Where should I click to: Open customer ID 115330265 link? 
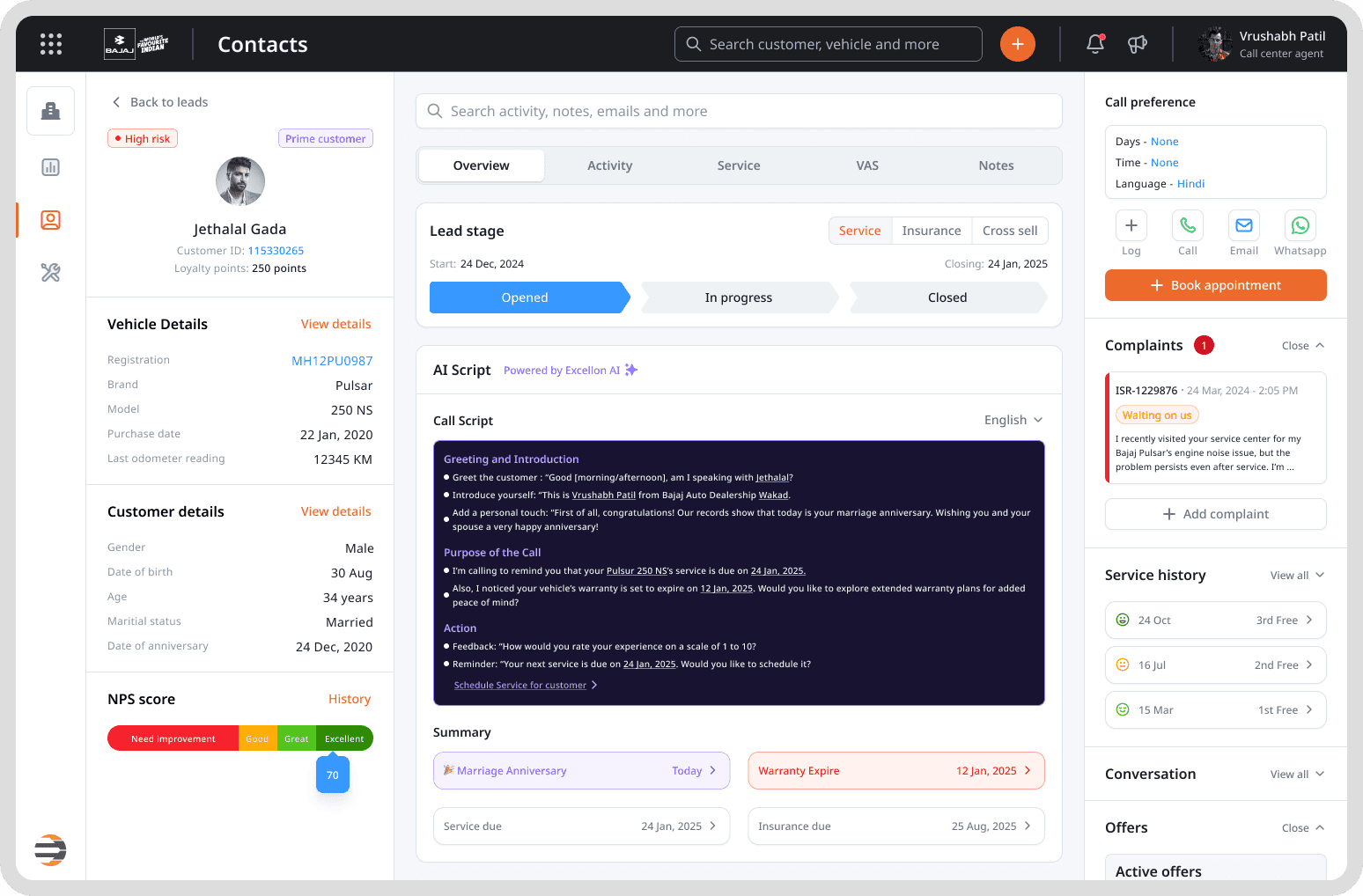(x=276, y=251)
